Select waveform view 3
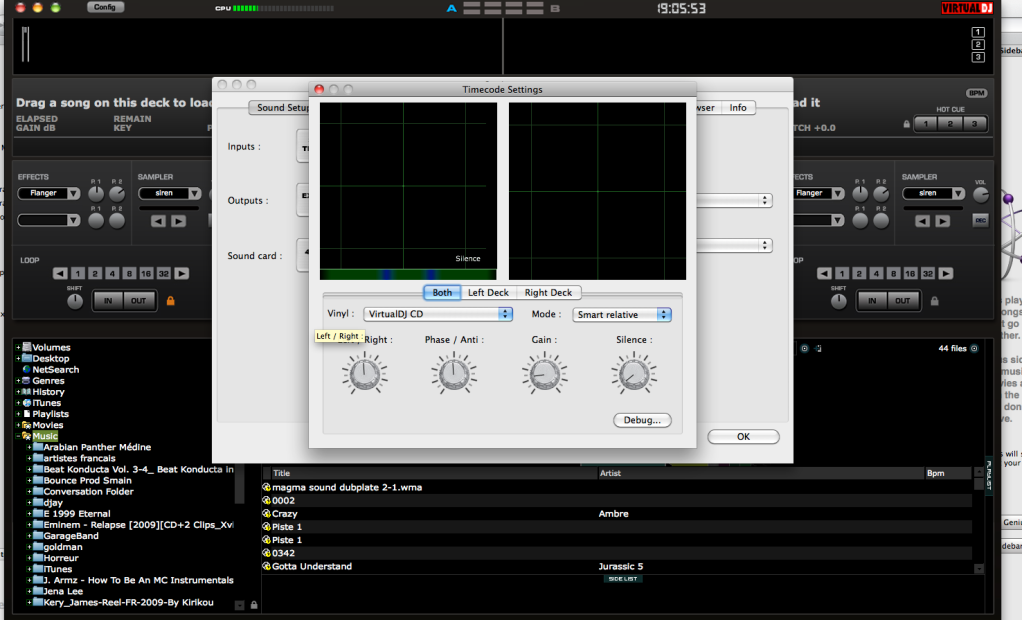This screenshot has height=620, width=1022. click(978, 57)
